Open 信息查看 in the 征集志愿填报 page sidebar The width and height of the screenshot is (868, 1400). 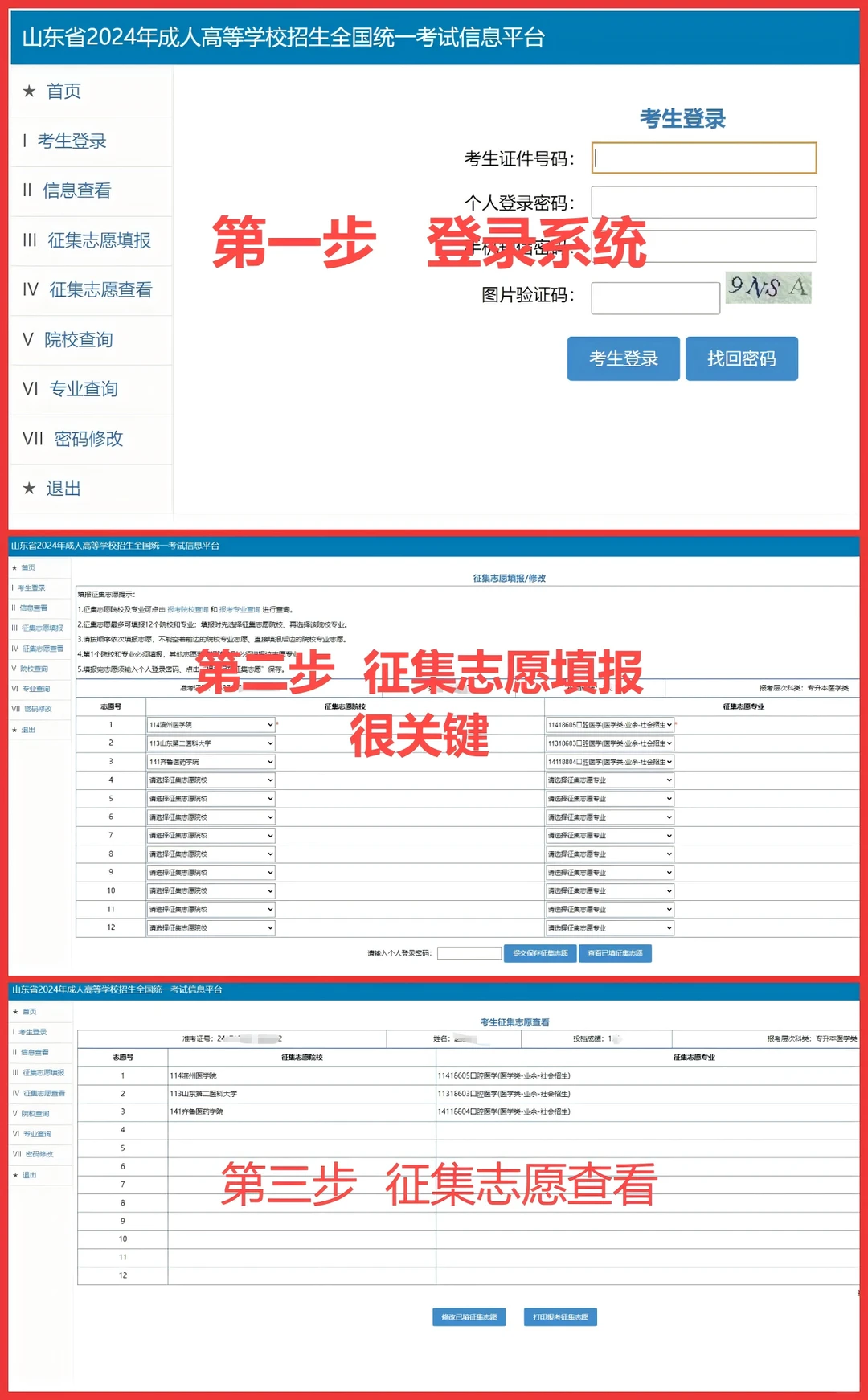(x=33, y=608)
